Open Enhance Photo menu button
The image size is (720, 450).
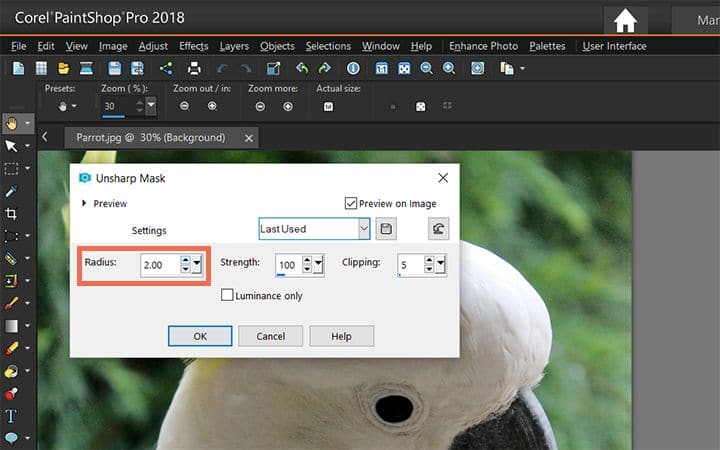(x=484, y=46)
